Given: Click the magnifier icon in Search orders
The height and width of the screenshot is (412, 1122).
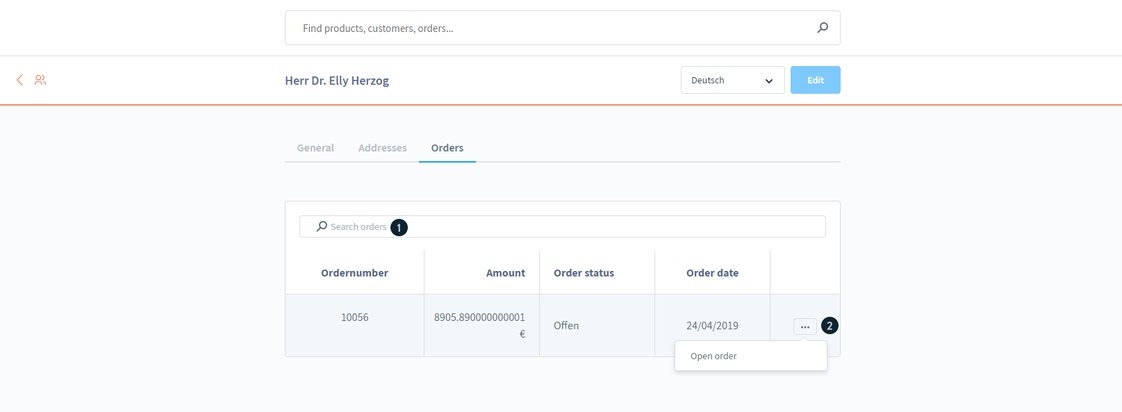Looking at the screenshot, I should [x=321, y=227].
